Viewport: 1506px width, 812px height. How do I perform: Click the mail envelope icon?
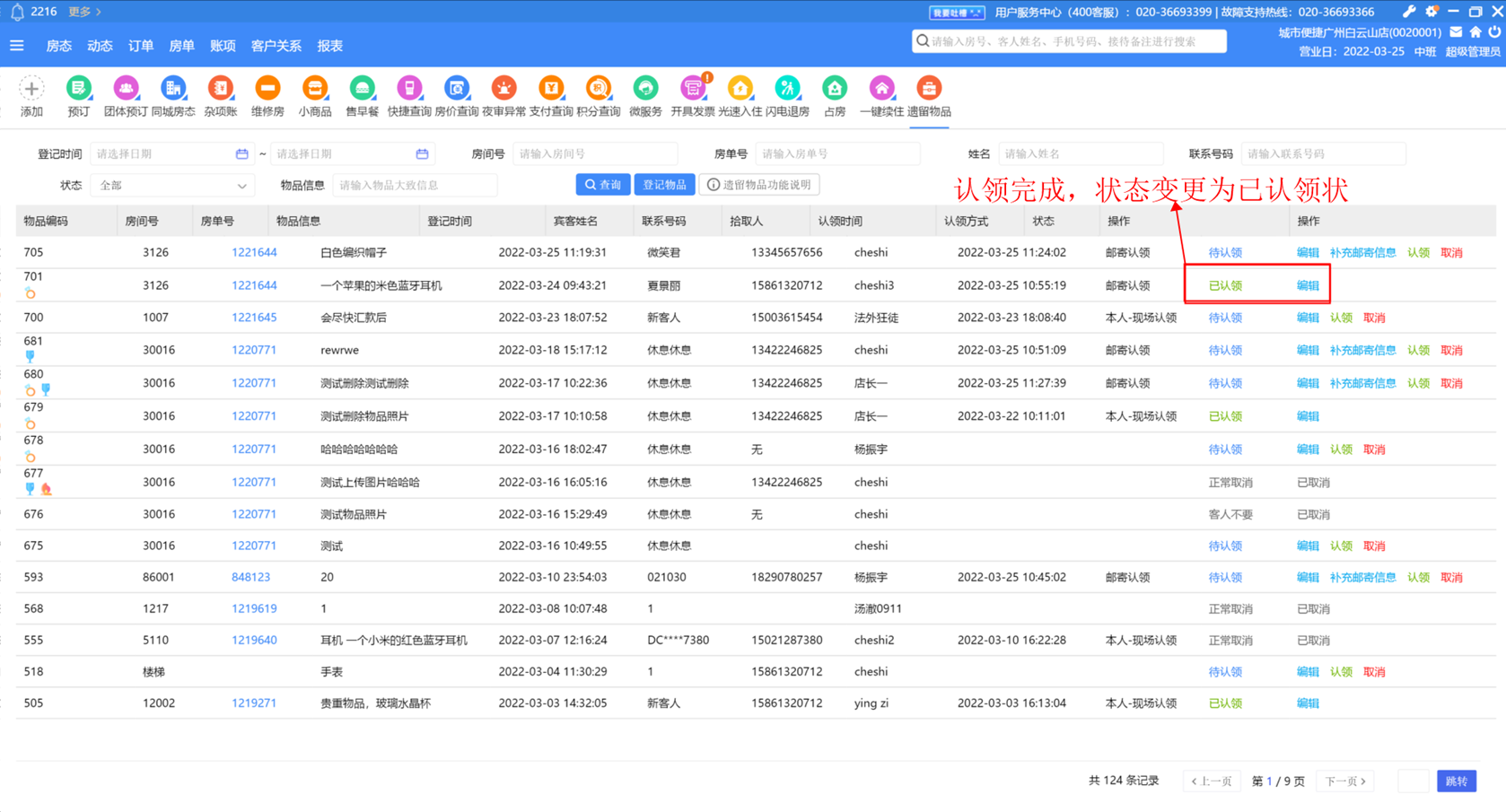point(1456,32)
